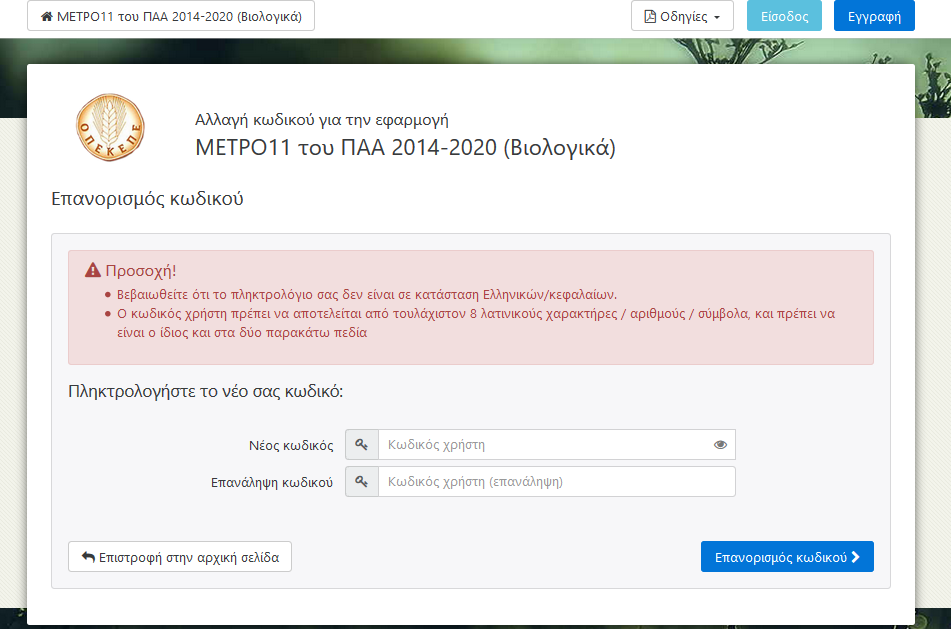Click the Επανάληψη κωδικού field label
Image resolution: width=951 pixels, height=629 pixels.
click(x=272, y=483)
